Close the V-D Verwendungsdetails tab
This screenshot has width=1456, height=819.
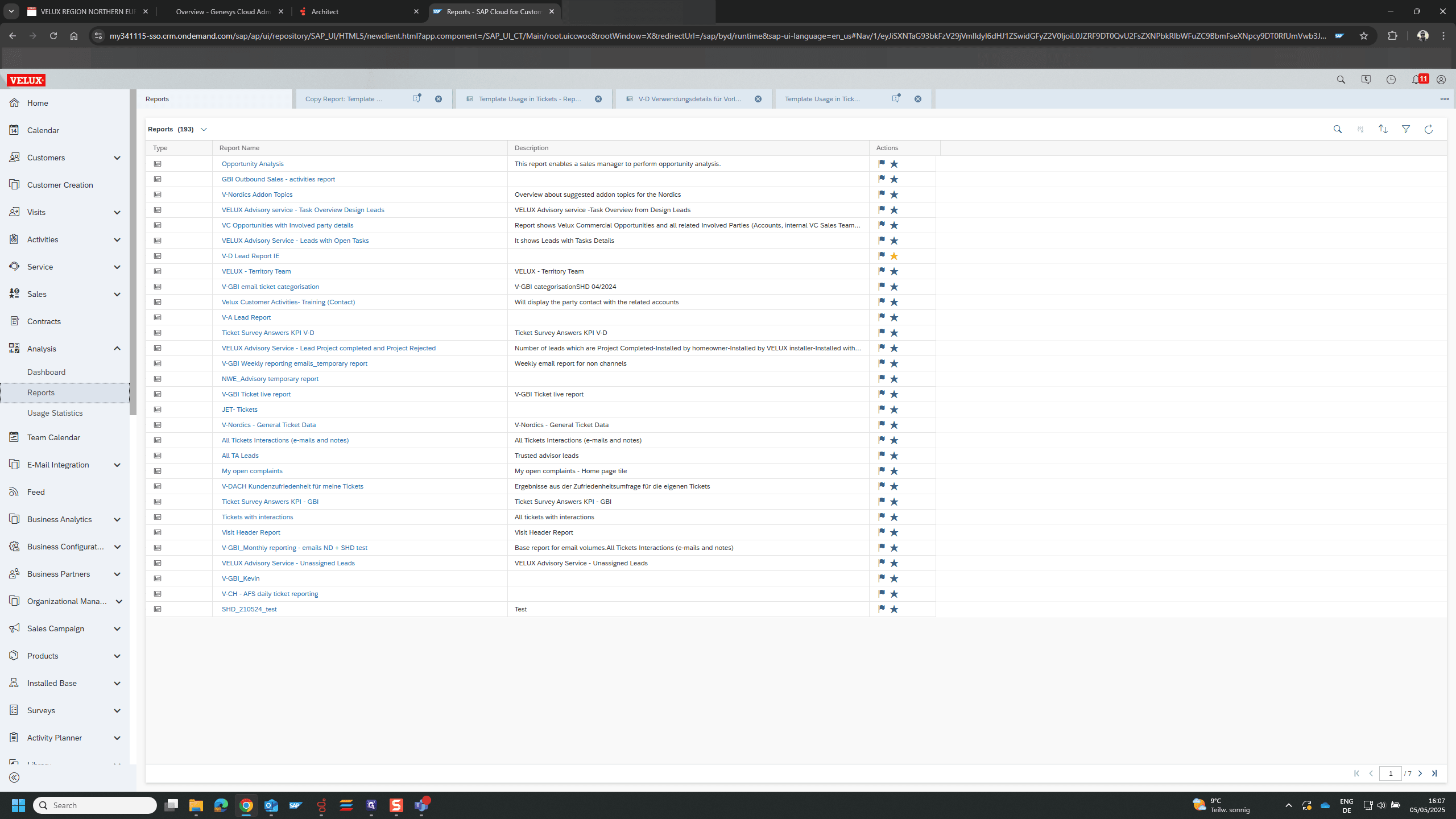click(758, 99)
